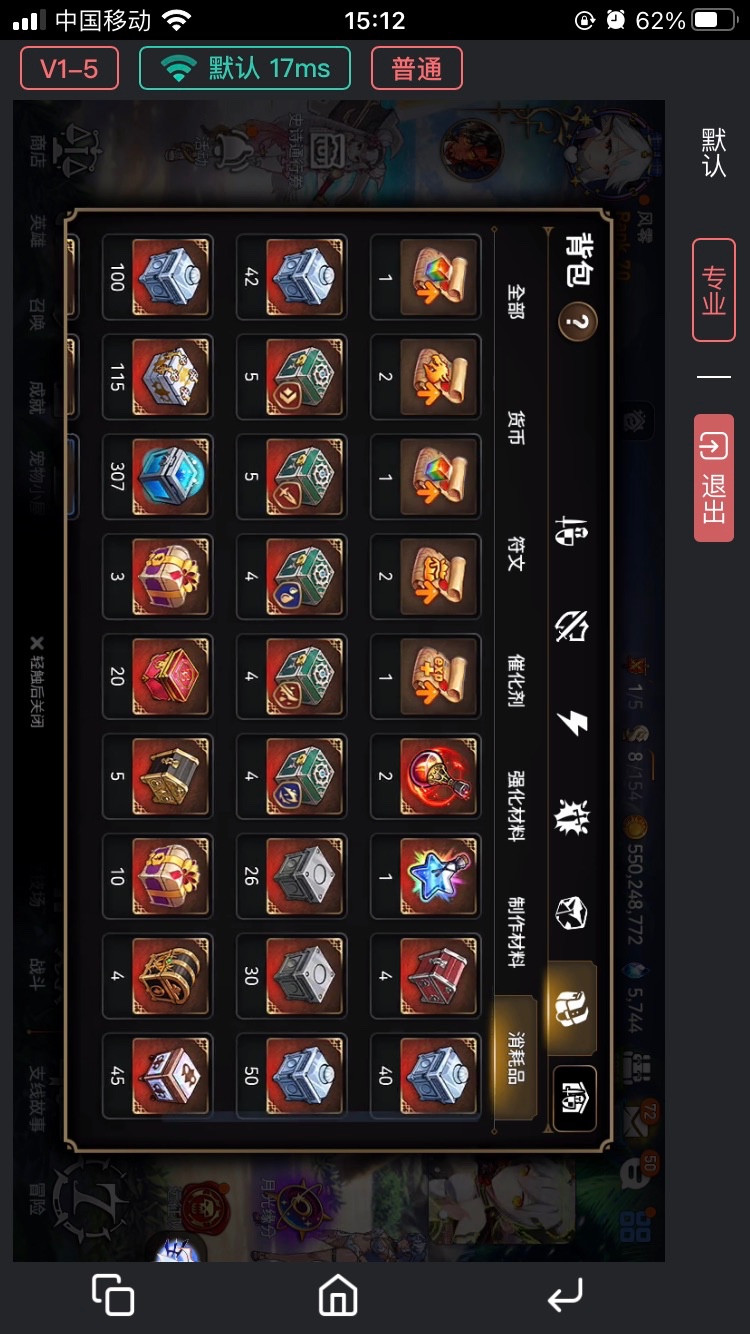The image size is (750, 1334).
Task: Click the V1-5 version button
Action: [69, 69]
